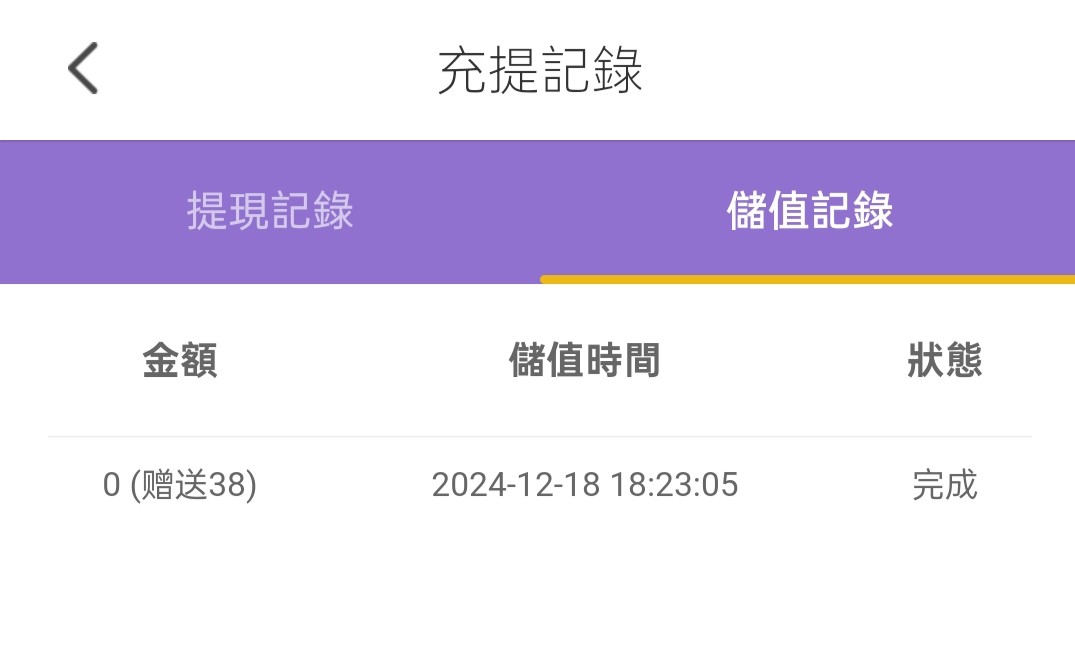Click the (赠送38) bonus text
The image size is (1075, 662).
point(194,486)
